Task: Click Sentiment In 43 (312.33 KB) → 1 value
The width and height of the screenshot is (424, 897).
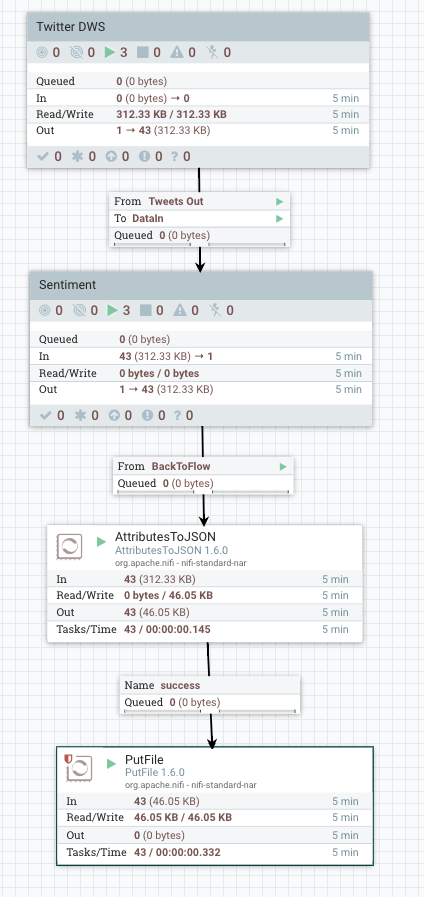Action: 166,356
